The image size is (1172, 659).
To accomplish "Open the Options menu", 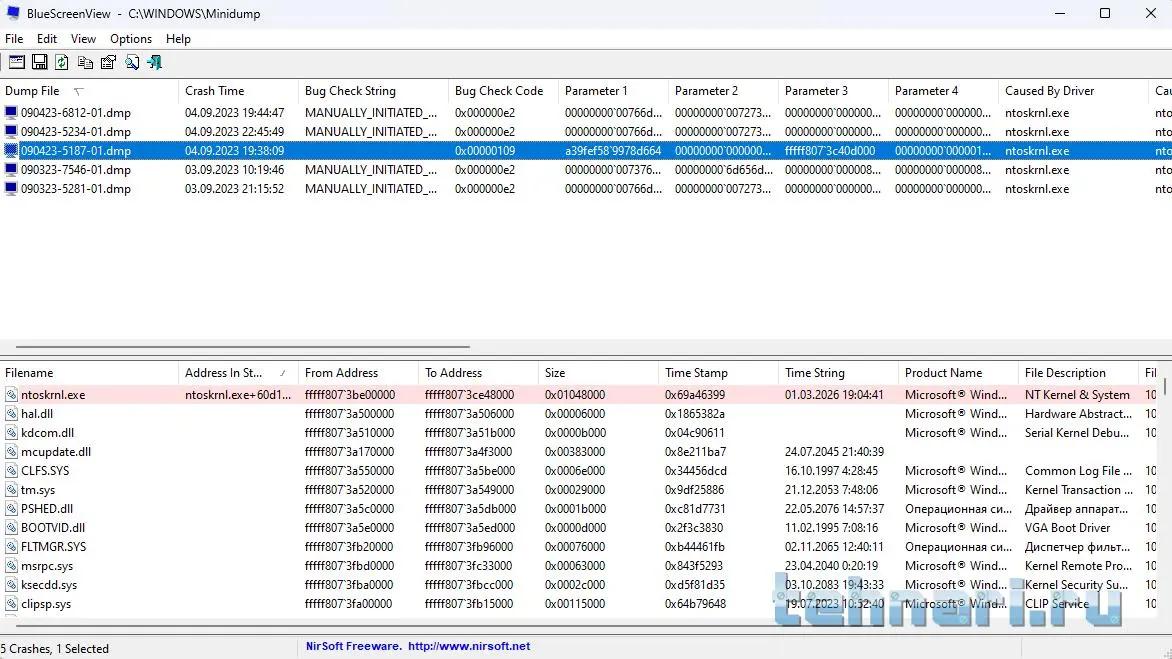I will point(131,39).
